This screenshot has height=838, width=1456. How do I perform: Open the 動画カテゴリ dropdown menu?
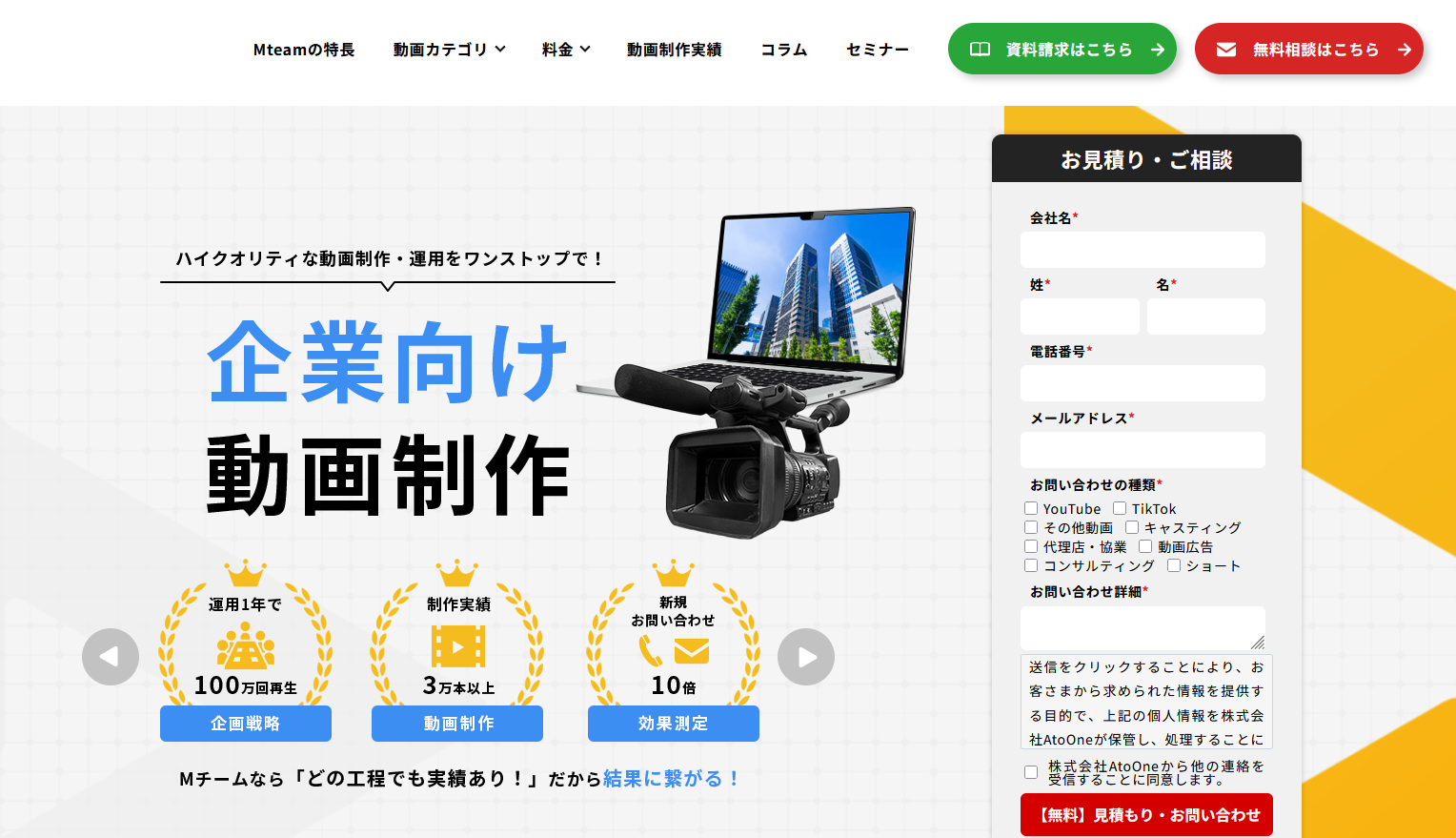[447, 50]
